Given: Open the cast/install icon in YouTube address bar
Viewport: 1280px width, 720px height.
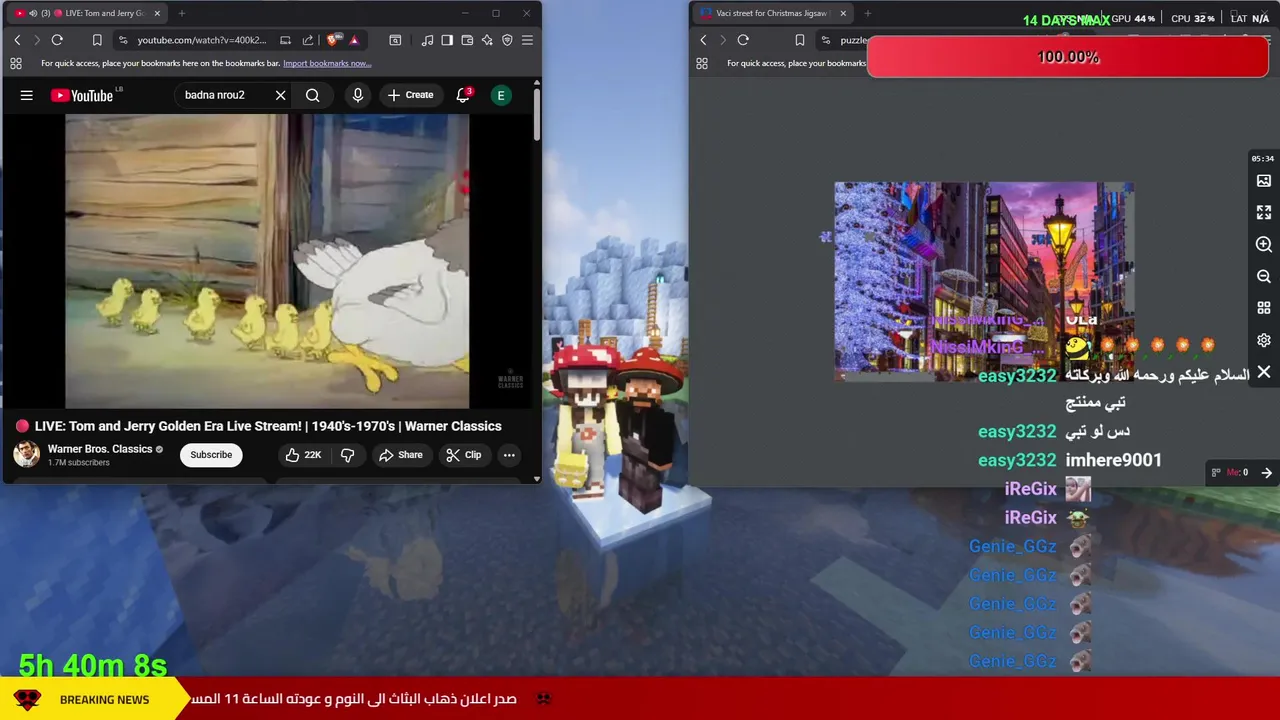Looking at the screenshot, I should [285, 40].
